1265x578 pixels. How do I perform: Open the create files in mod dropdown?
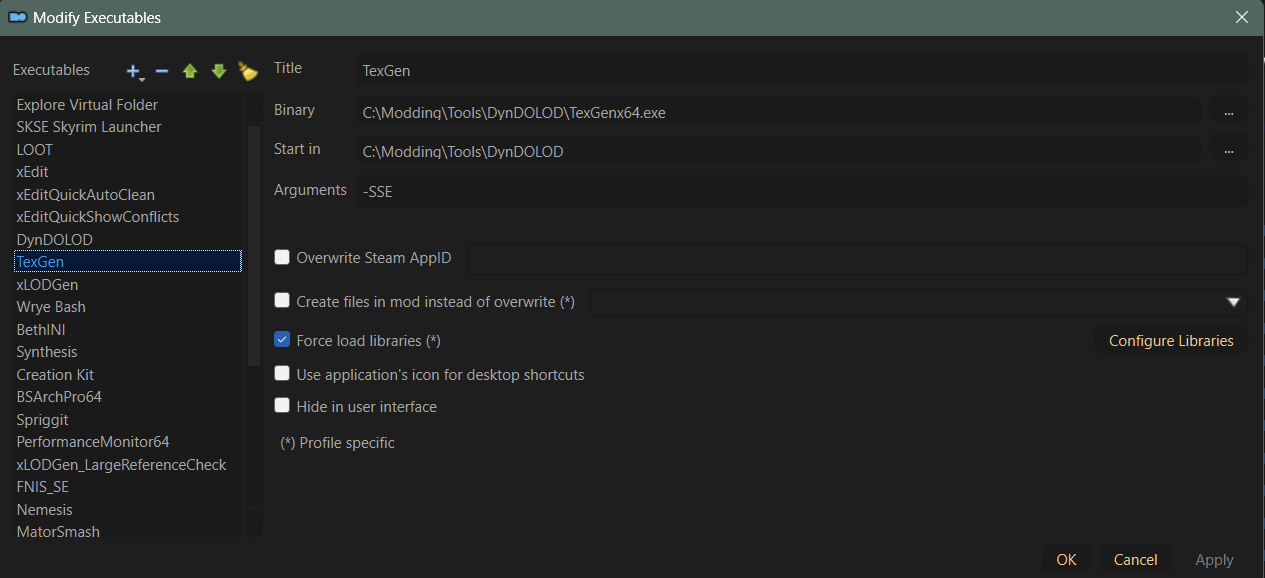1233,302
